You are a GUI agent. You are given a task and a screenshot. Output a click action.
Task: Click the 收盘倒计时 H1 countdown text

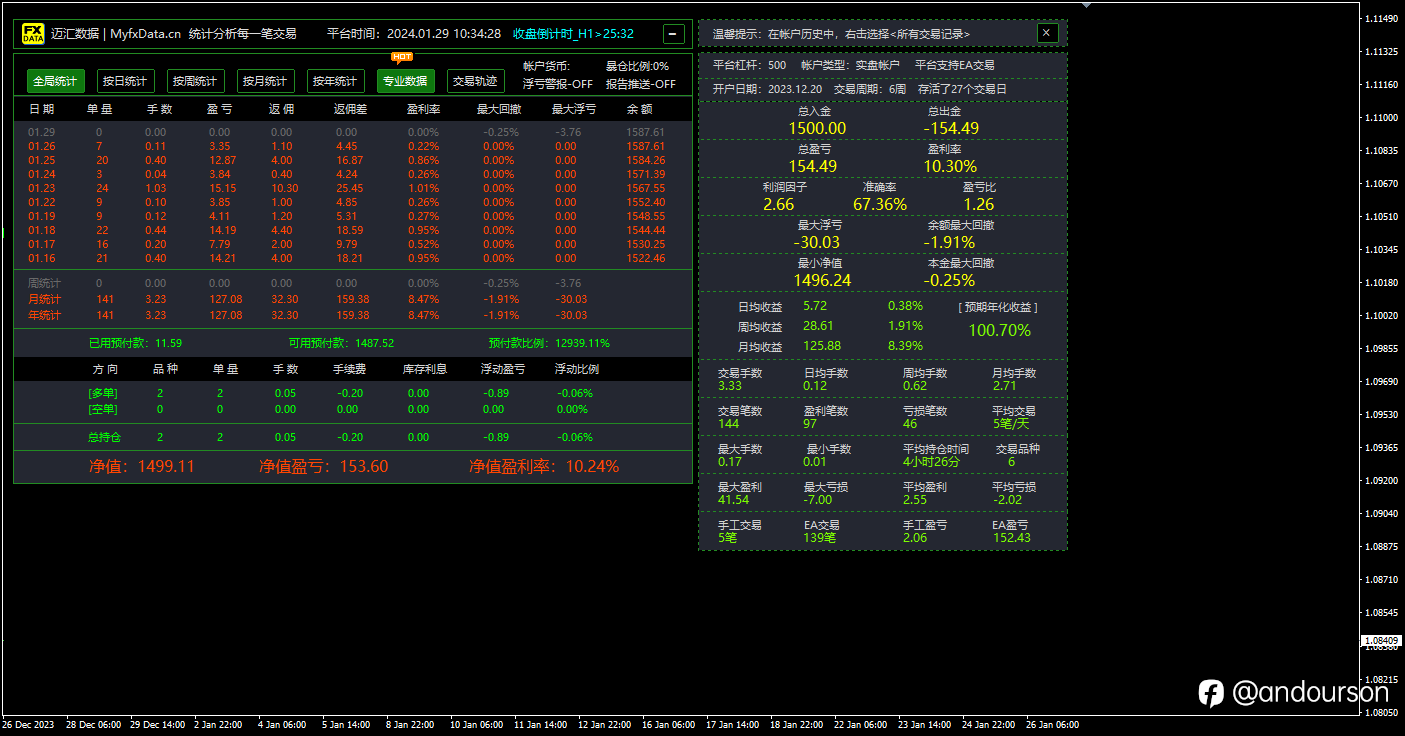573,33
